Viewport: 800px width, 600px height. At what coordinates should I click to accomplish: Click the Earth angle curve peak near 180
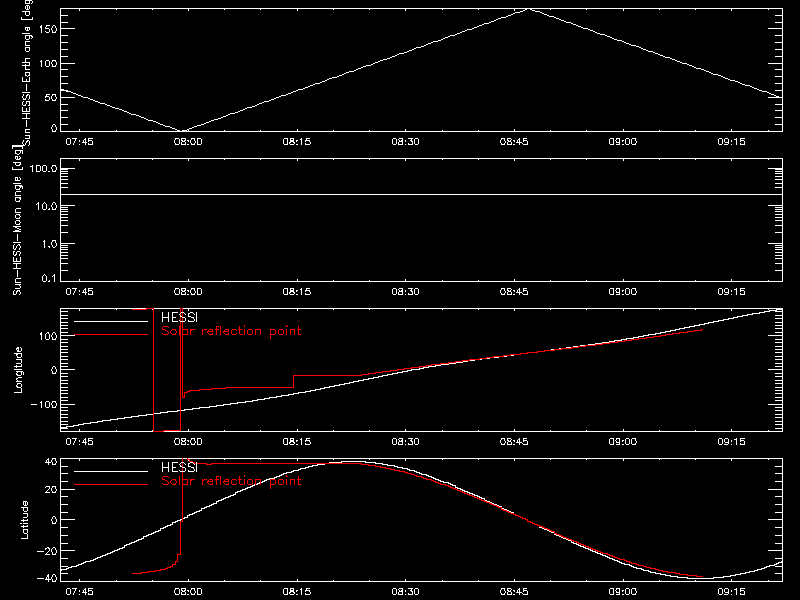529,9
